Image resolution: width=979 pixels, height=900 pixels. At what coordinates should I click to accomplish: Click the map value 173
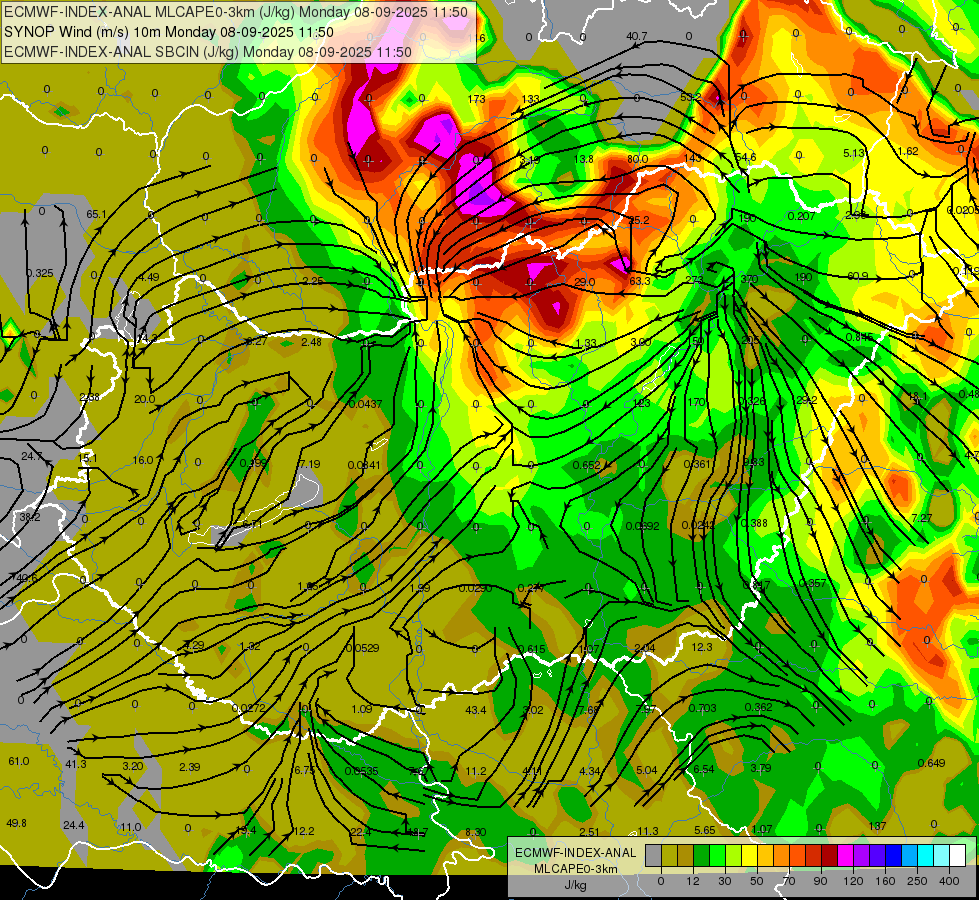(476, 99)
